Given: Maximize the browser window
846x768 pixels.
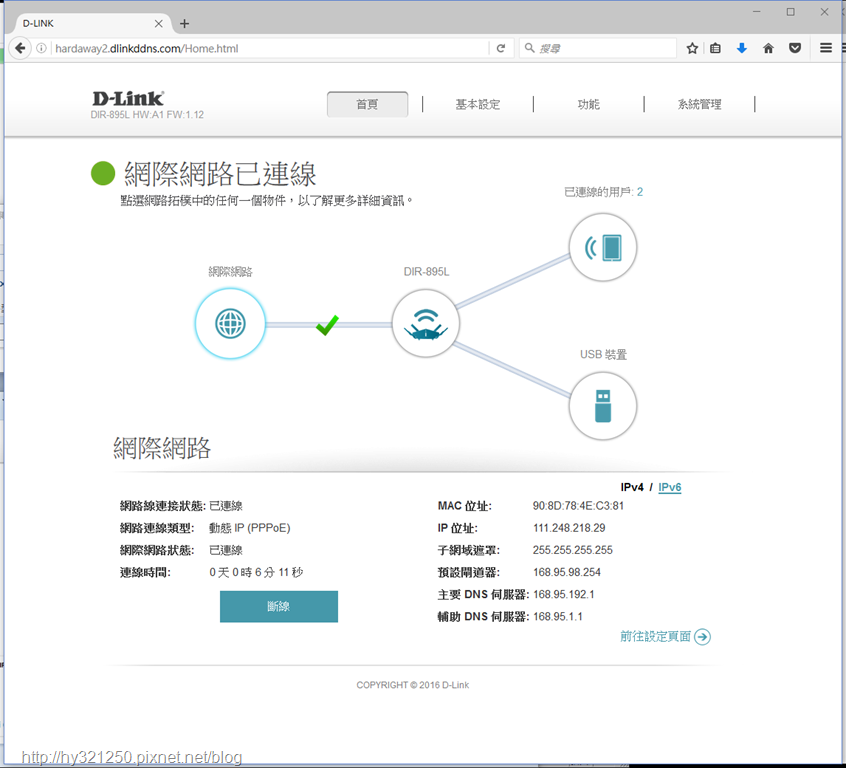Looking at the screenshot, I should click(790, 12).
